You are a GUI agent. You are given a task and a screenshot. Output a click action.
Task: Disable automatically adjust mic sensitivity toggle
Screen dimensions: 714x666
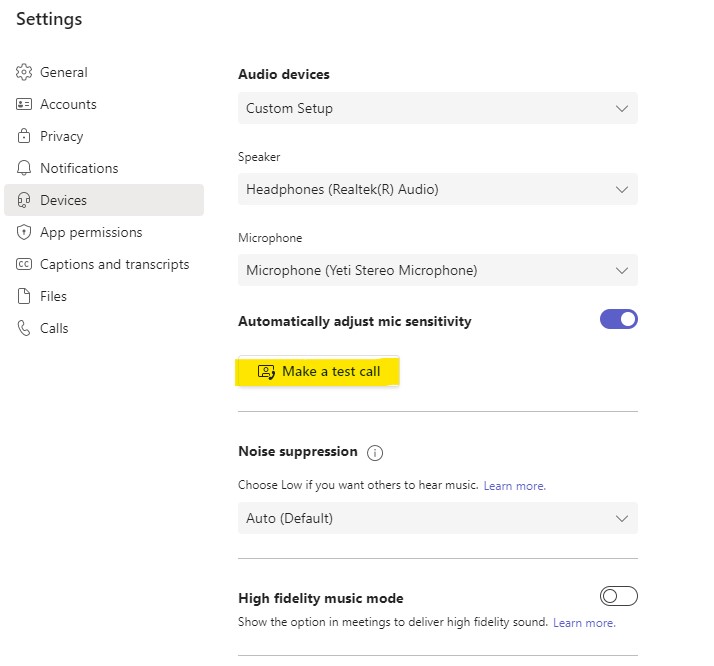pos(618,319)
